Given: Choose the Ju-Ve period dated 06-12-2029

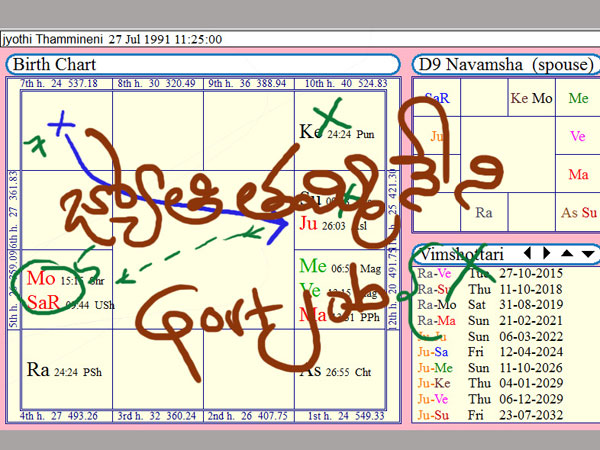Looking at the screenshot, I should coord(505,400).
